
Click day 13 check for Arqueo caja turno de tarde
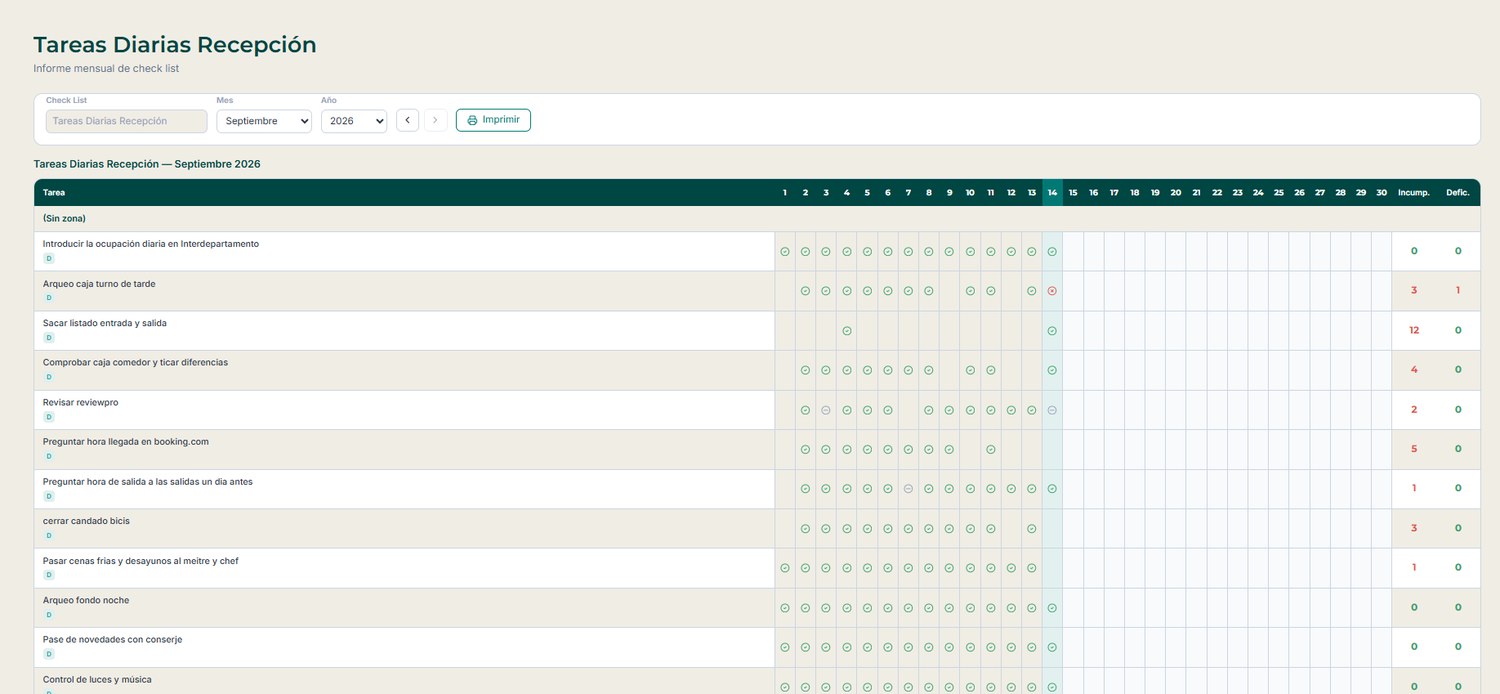[1032, 291]
